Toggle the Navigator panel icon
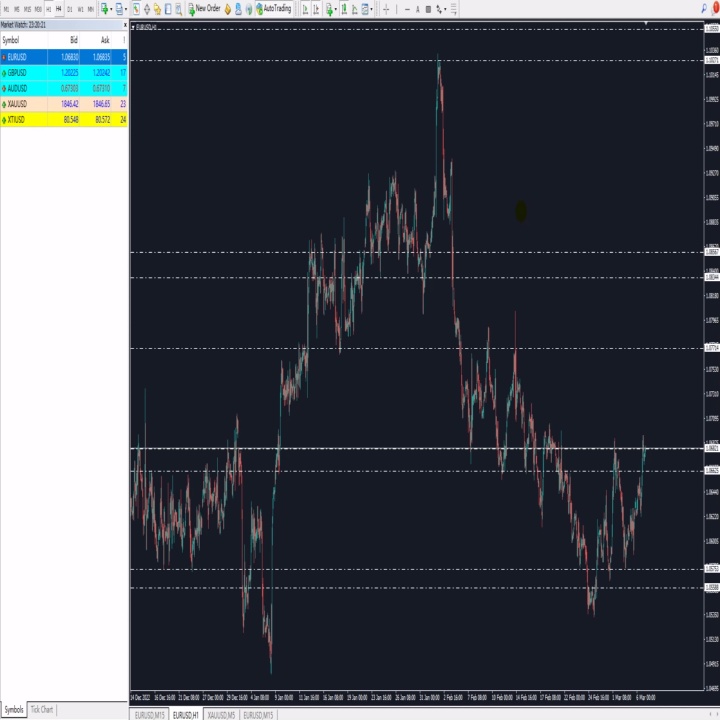This screenshot has height=720, width=720. (x=158, y=9)
